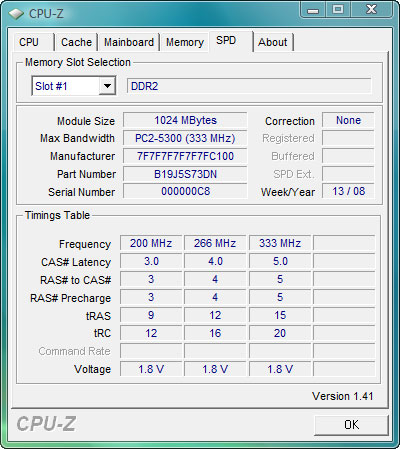Minimize the CPU-Z window

pyautogui.click(x=312, y=11)
